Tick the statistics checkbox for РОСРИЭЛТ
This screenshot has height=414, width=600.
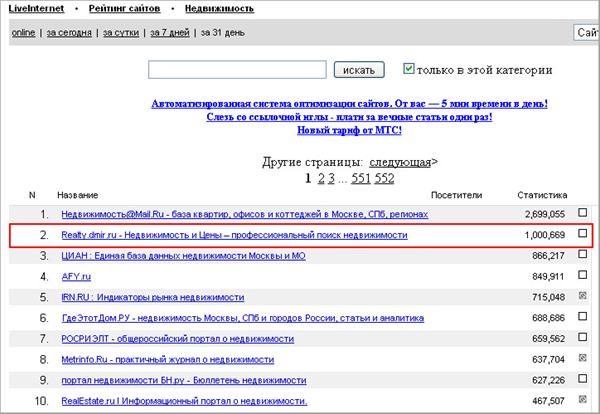click(x=582, y=337)
